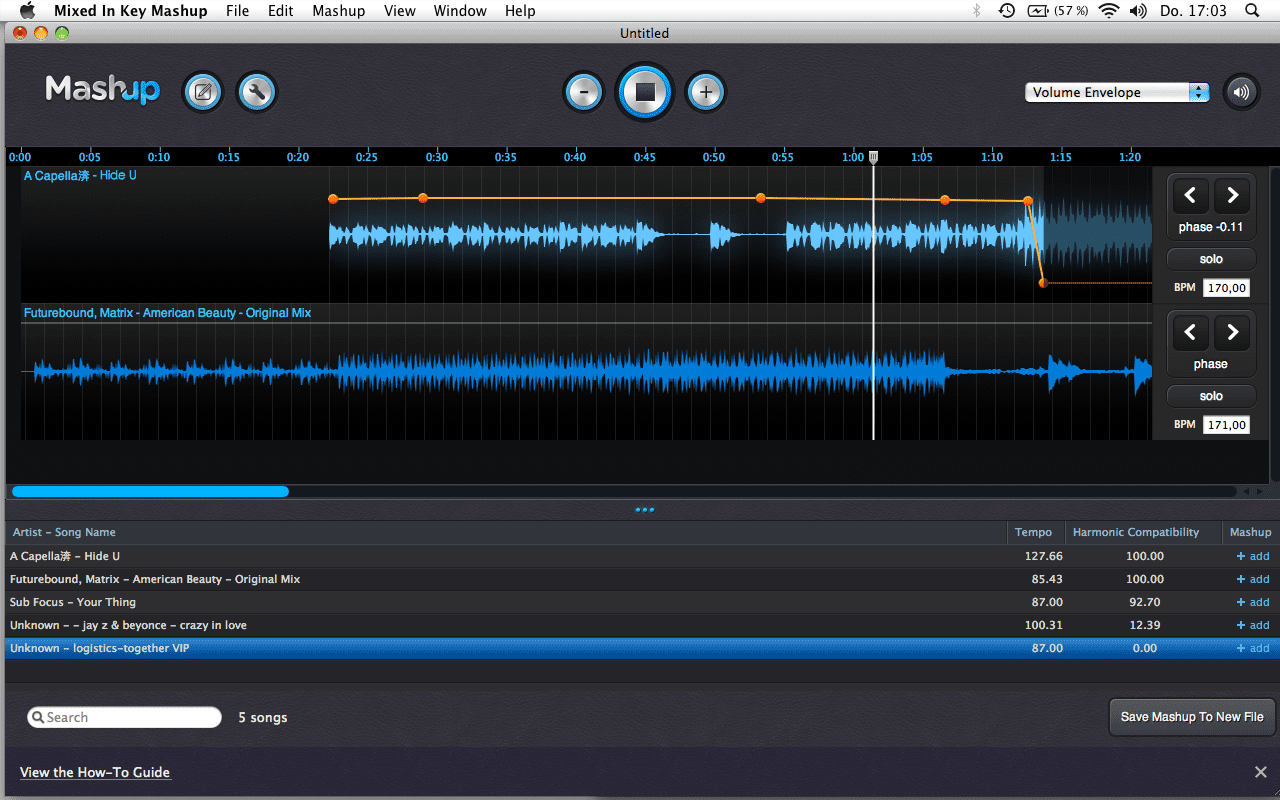Zoom in with the plus button
1280x800 pixels.
pyautogui.click(x=706, y=93)
